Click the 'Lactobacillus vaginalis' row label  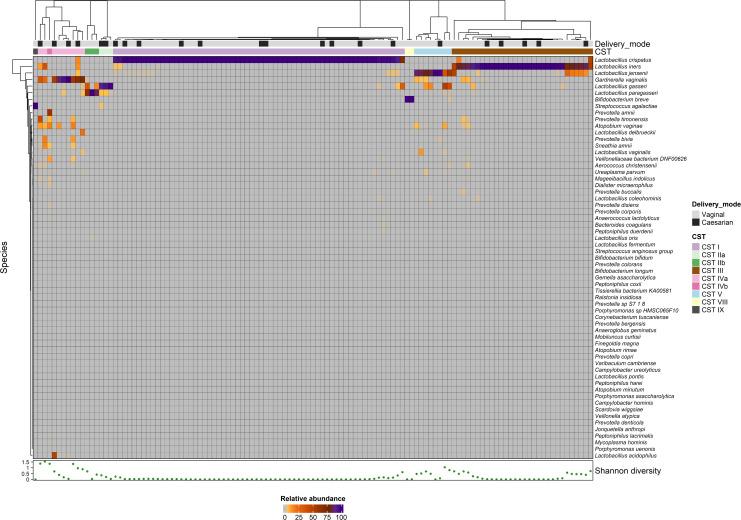pos(622,153)
